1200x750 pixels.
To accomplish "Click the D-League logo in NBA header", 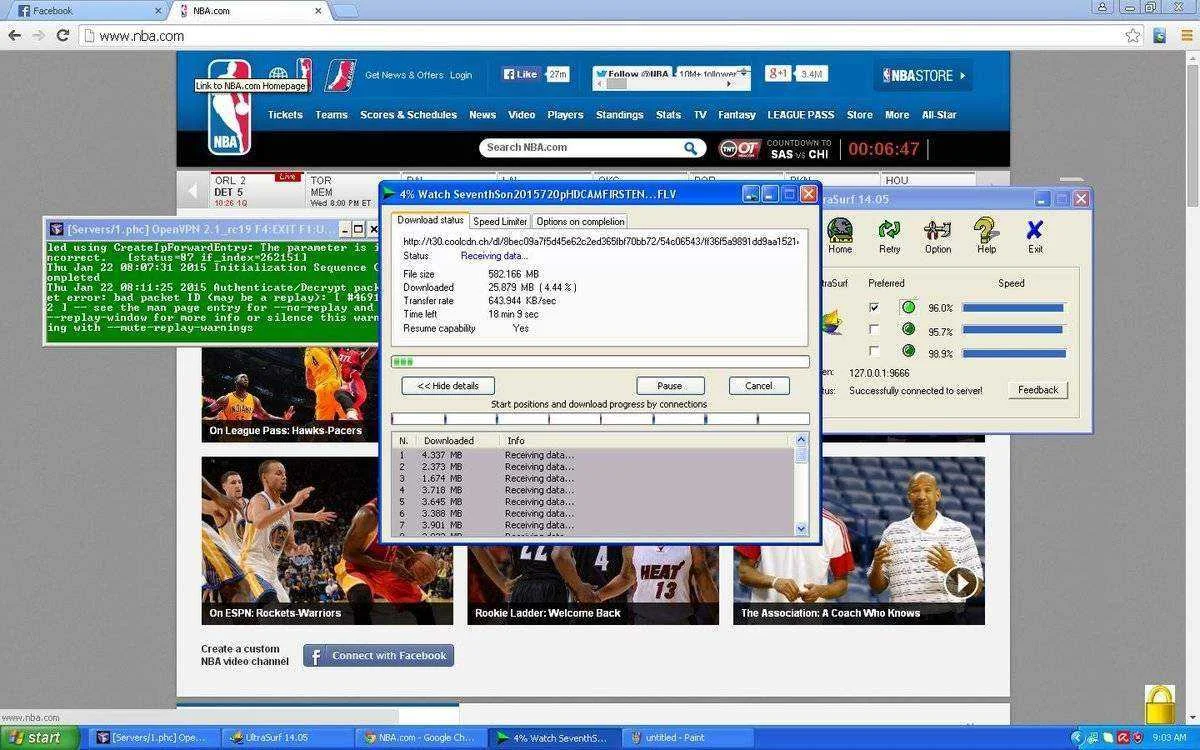I will 340,75.
